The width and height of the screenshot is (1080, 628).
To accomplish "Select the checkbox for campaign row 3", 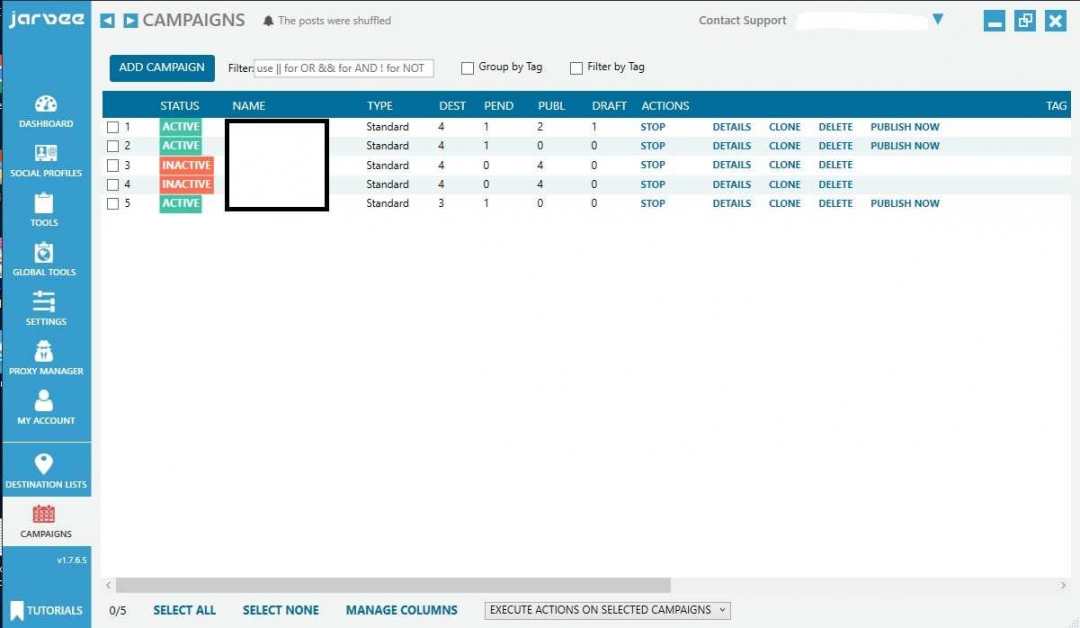I will tap(113, 166).
